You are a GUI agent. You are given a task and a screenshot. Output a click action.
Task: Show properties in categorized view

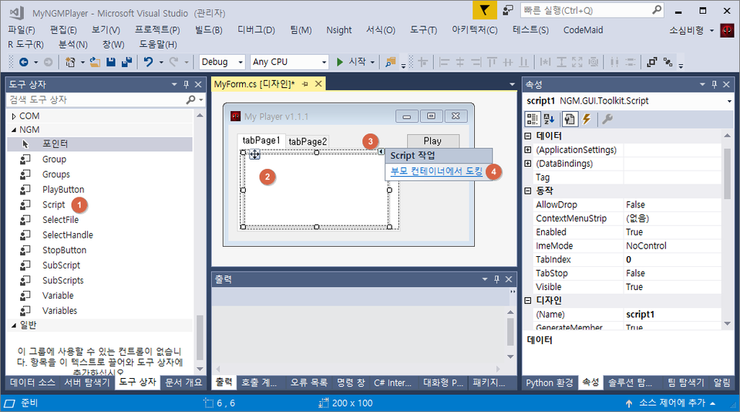[532, 119]
